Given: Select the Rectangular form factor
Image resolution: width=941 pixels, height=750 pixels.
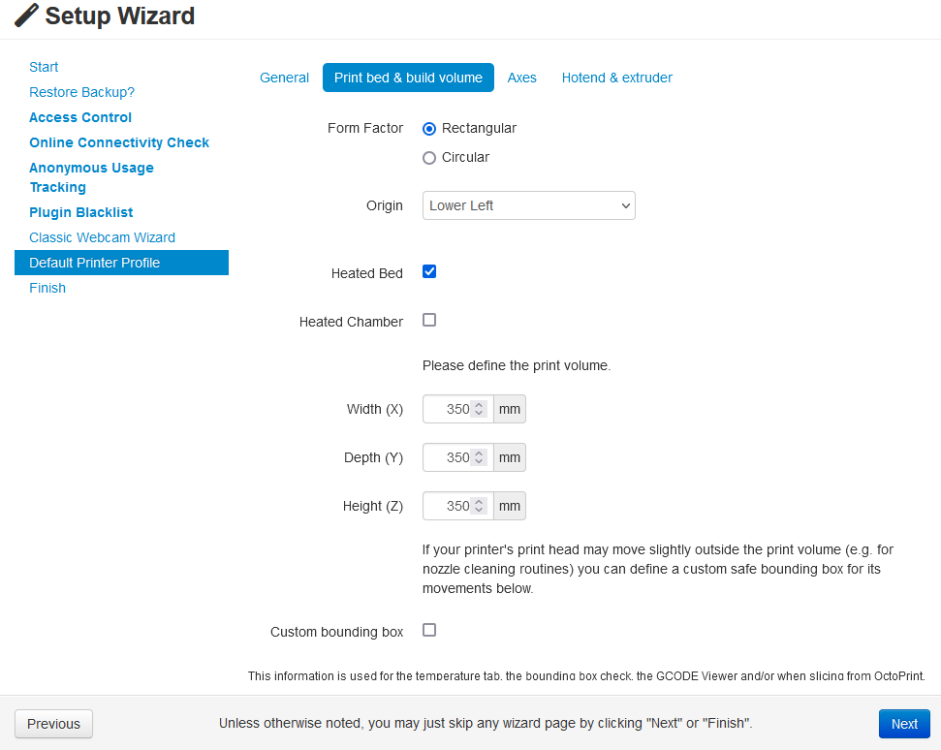Looking at the screenshot, I should click(x=430, y=128).
